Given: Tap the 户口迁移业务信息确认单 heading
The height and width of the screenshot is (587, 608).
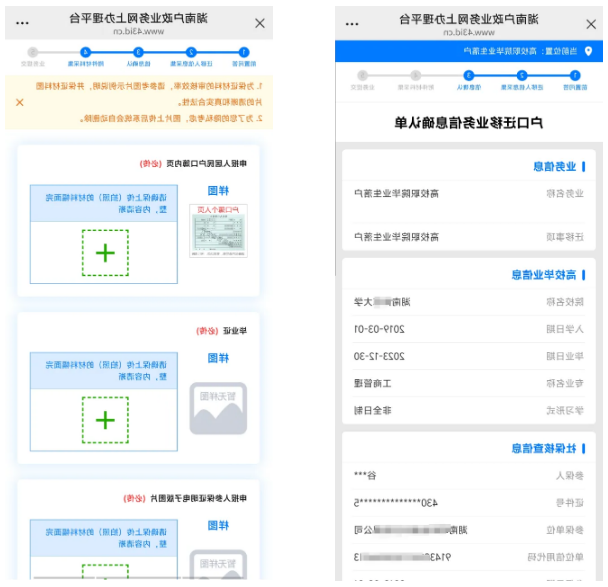Looking at the screenshot, I should pos(468,123).
